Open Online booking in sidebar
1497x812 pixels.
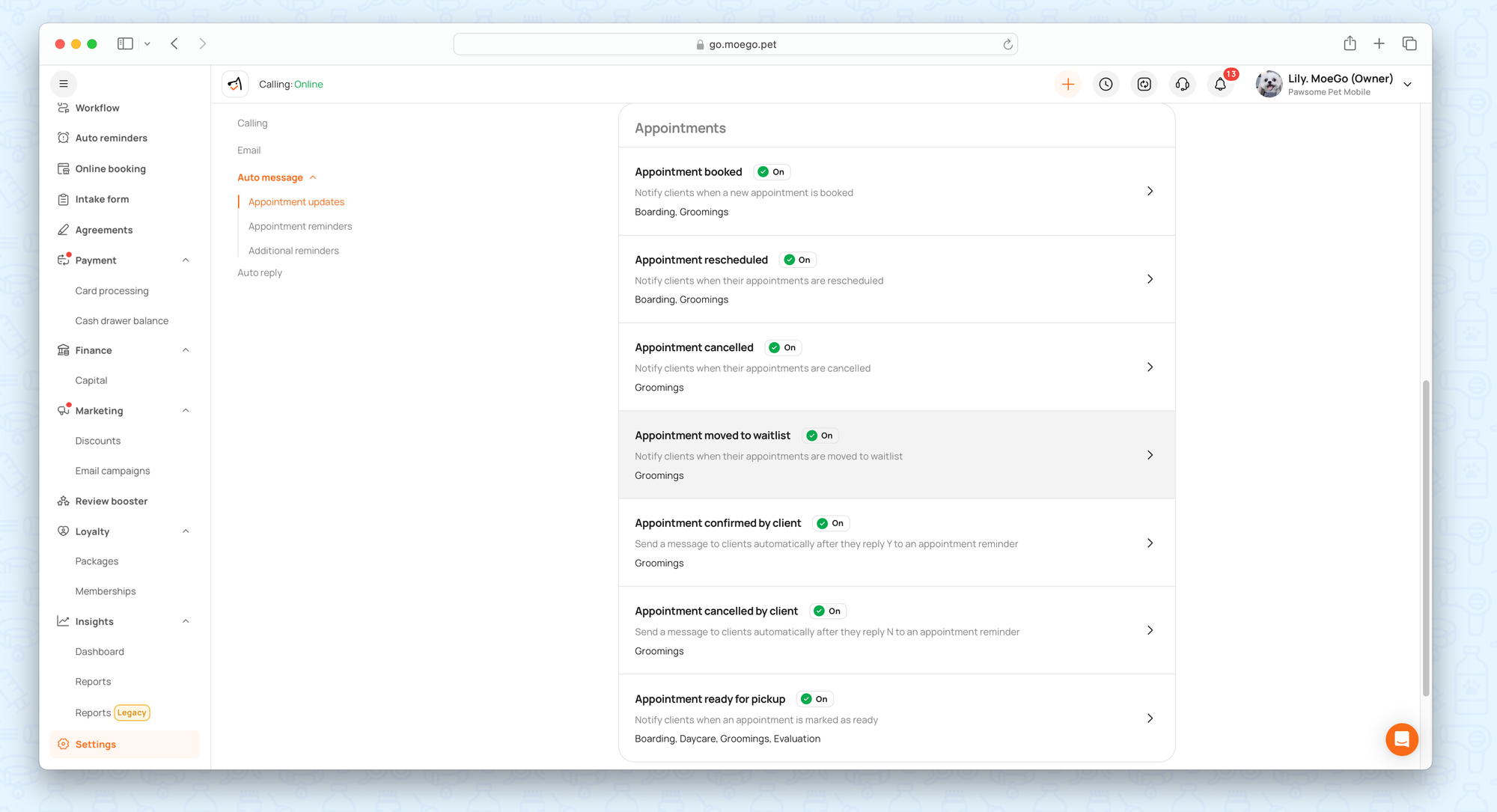tap(110, 169)
